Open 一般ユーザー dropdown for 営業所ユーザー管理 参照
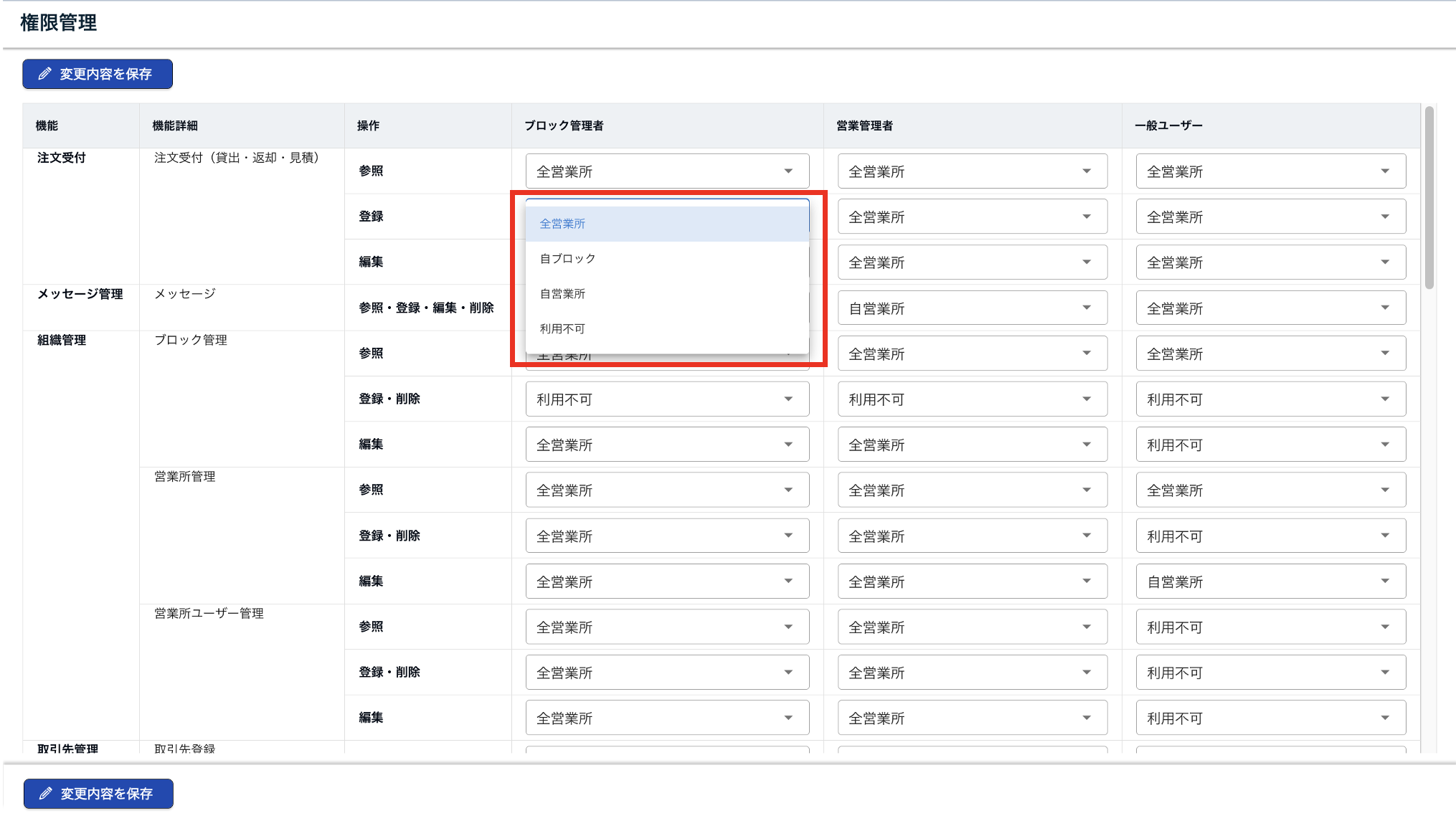1456x826 pixels. [1271, 627]
